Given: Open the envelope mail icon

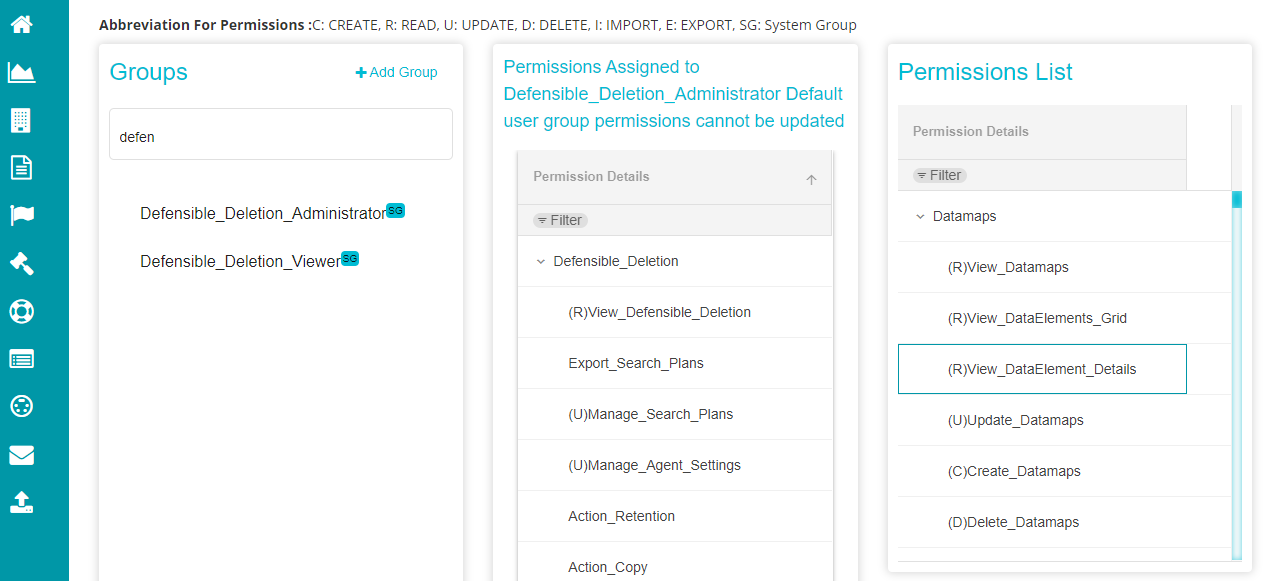Looking at the screenshot, I should pos(21,455).
